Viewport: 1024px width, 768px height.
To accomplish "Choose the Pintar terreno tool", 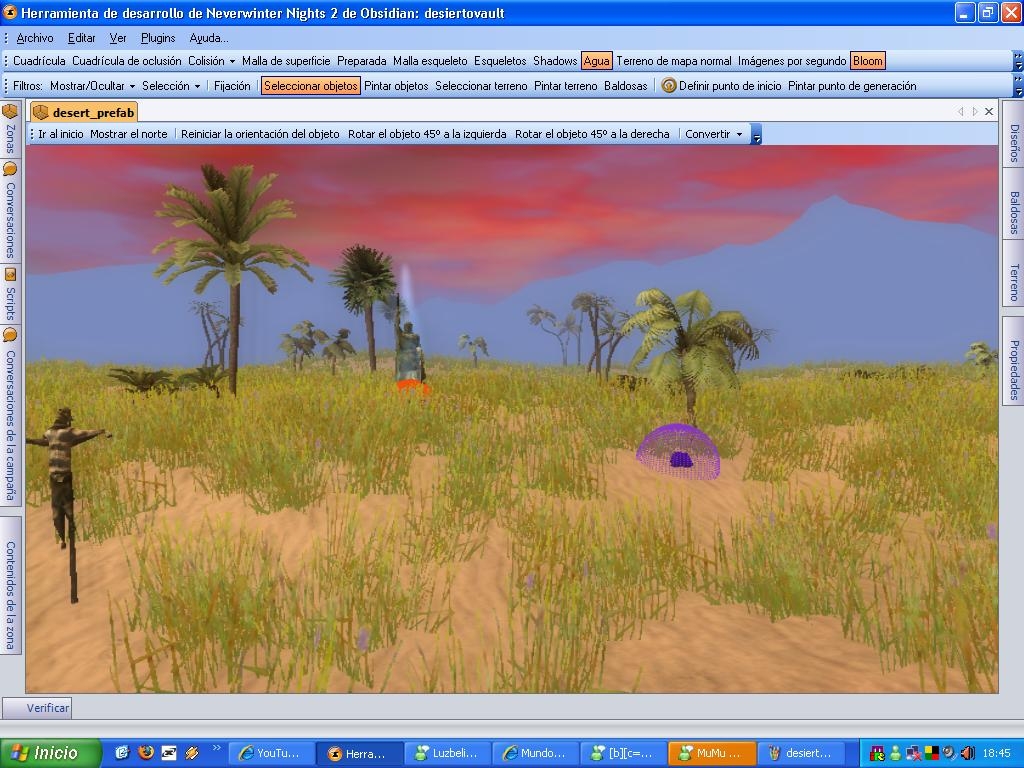I will pos(565,86).
